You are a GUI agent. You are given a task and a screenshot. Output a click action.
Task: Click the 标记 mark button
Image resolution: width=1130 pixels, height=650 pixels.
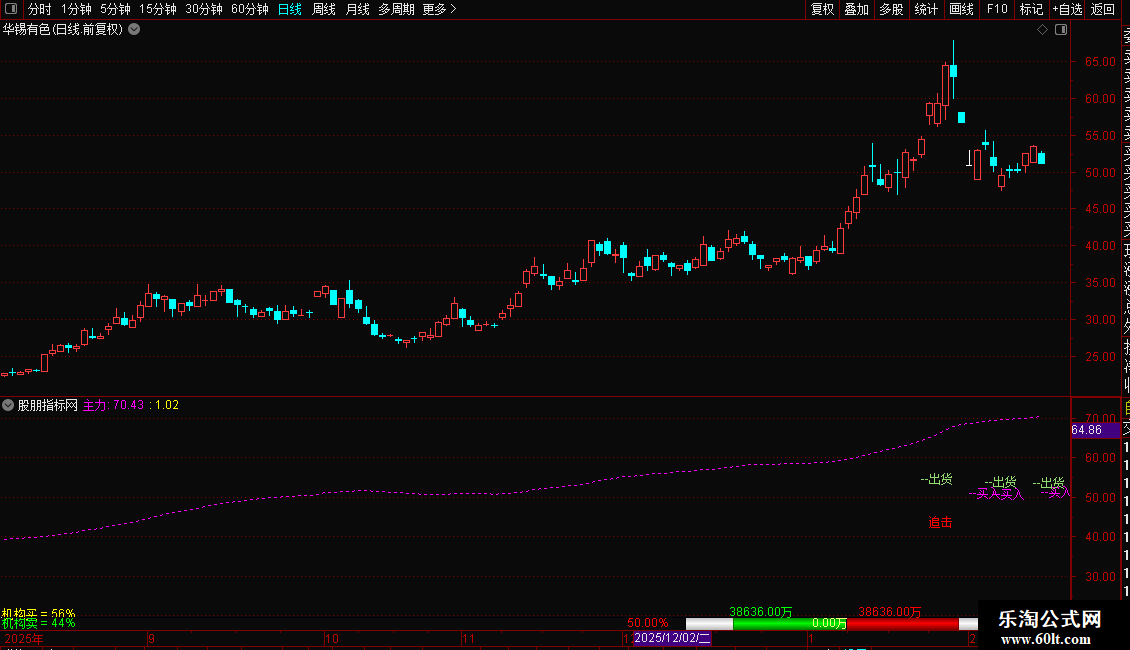click(1031, 9)
